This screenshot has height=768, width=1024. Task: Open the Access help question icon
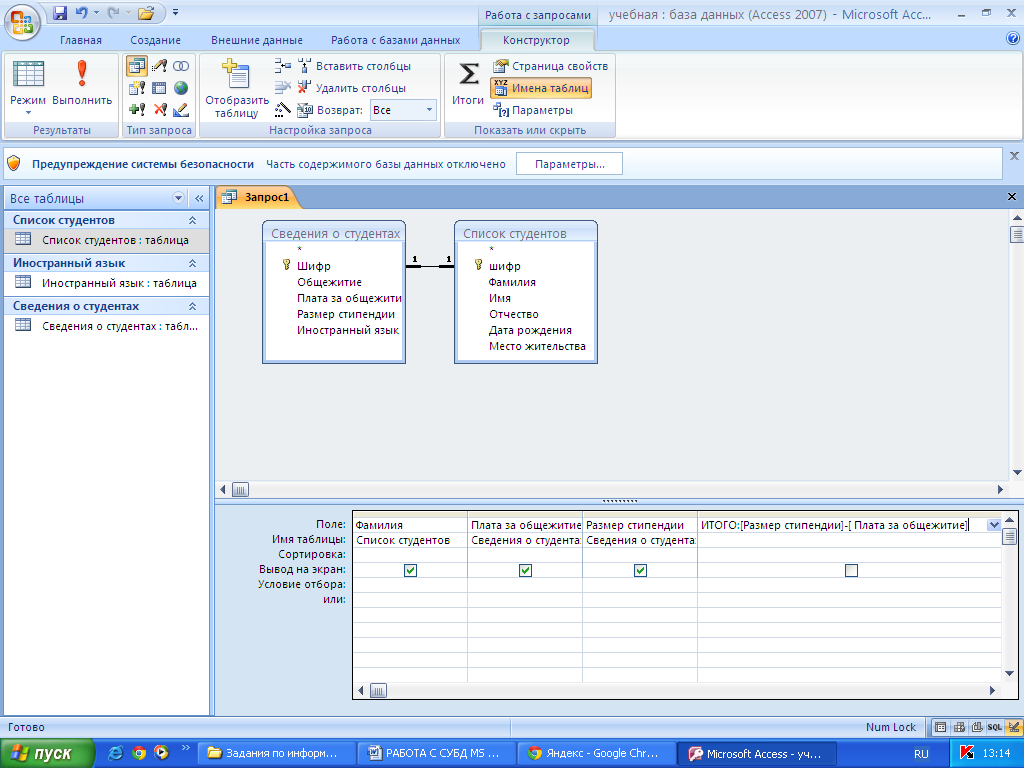point(1013,39)
